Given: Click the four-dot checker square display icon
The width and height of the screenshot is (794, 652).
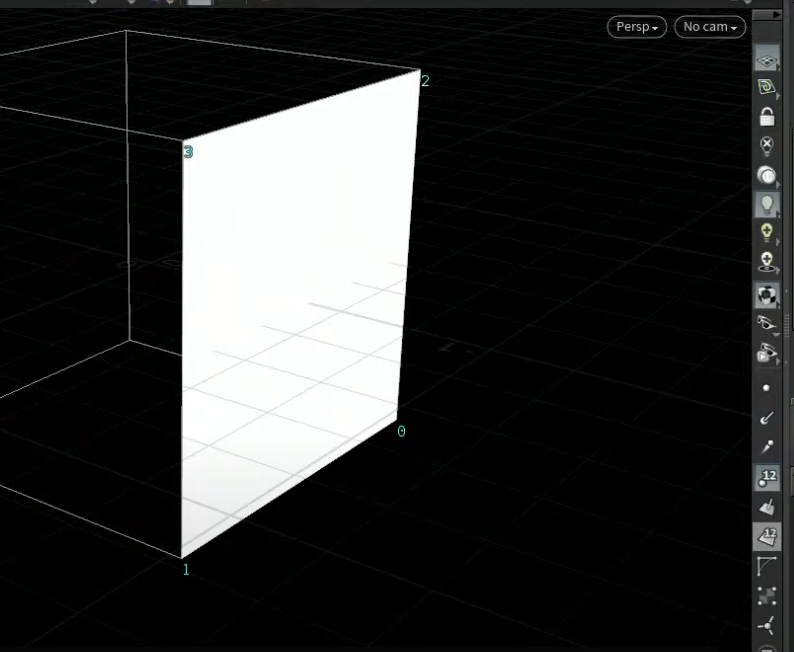Looking at the screenshot, I should 767,596.
